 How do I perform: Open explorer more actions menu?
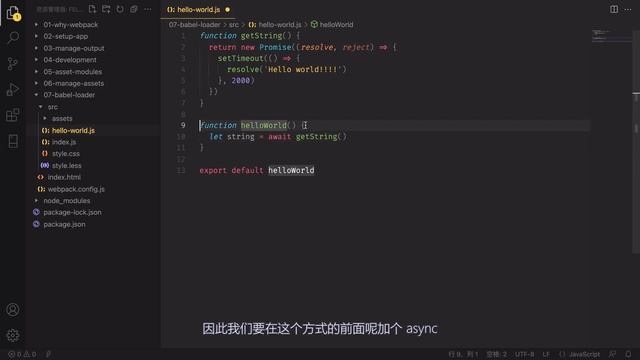(x=148, y=9)
